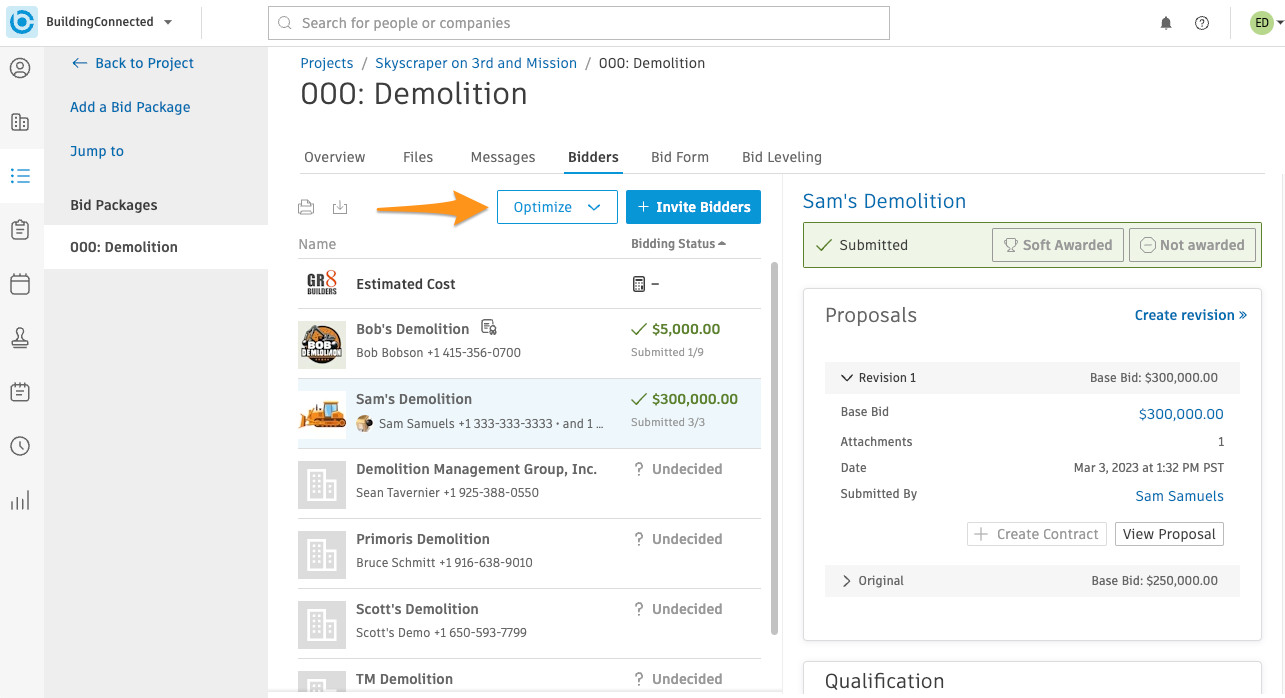Open the bar chart analytics icon in sidebar
Viewport: 1285px width, 698px height.
pyautogui.click(x=20, y=500)
